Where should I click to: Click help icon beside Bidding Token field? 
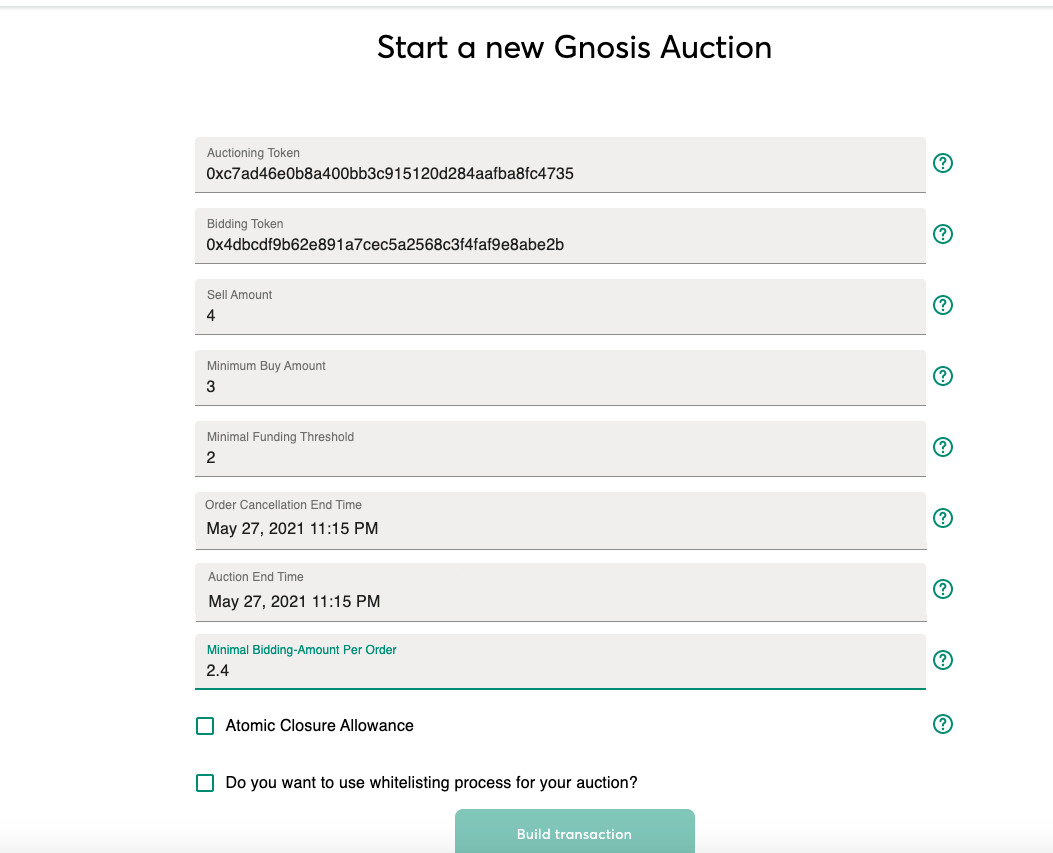pyautogui.click(x=942, y=234)
